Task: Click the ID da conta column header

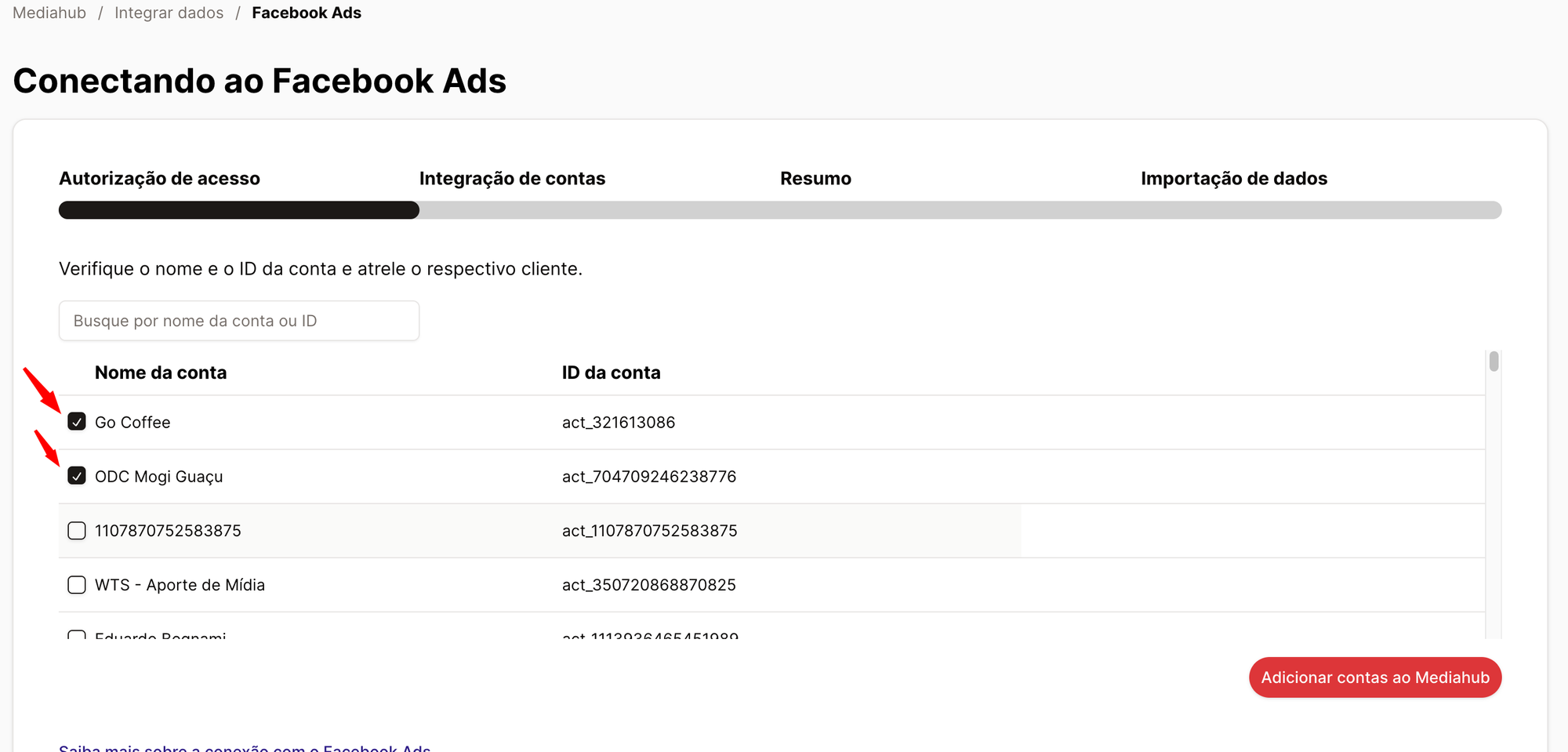Action: 611,372
